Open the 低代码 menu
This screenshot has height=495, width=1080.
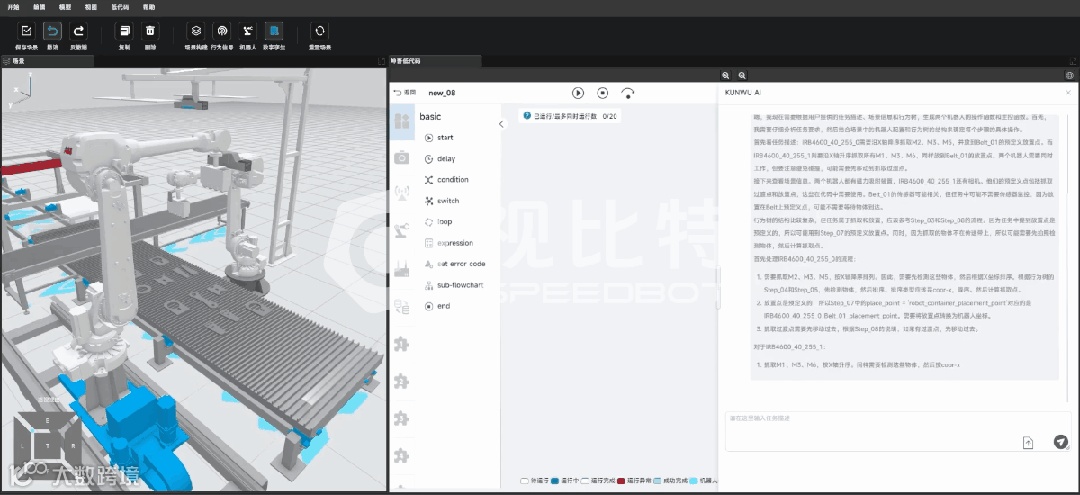point(119,6)
